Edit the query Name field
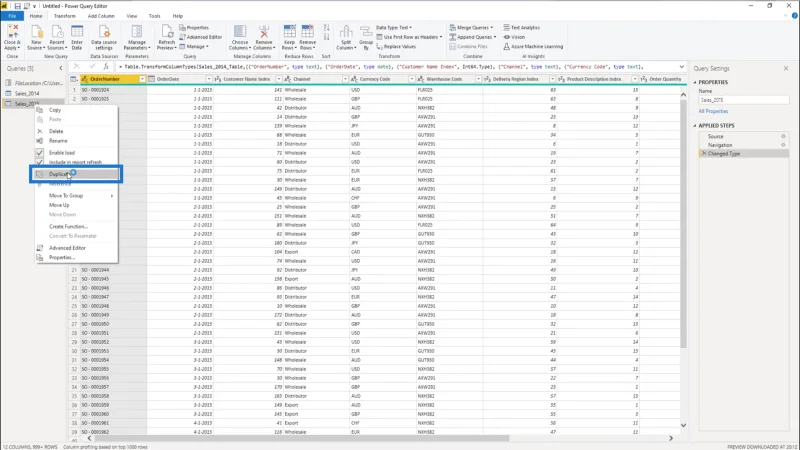 743,100
